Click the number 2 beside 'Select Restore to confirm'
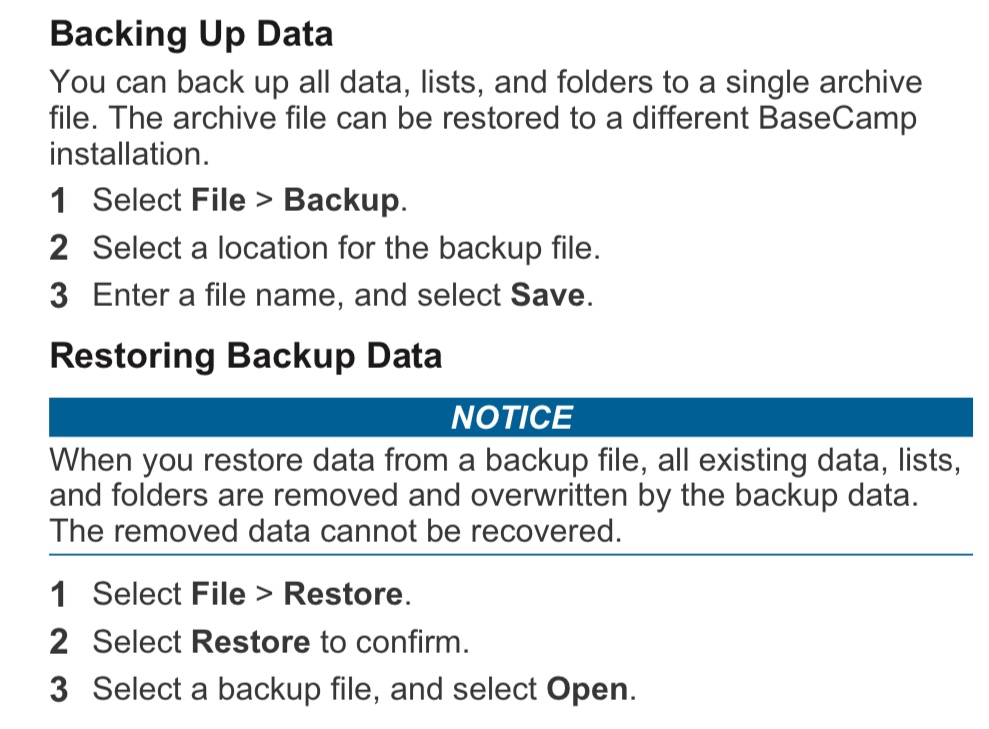Screen dimensions: 989x729 [59, 642]
